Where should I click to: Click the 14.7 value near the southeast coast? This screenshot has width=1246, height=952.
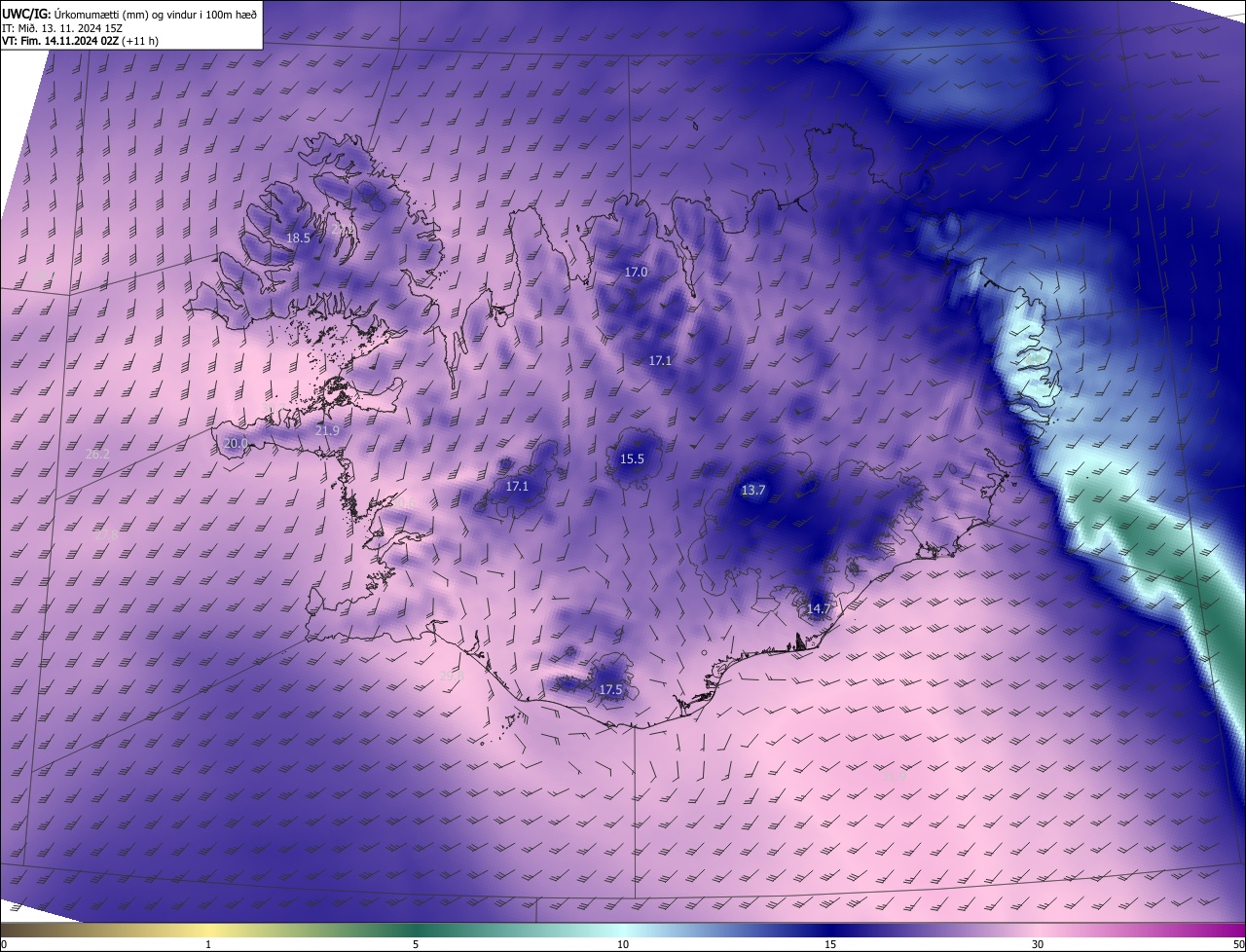tap(819, 609)
